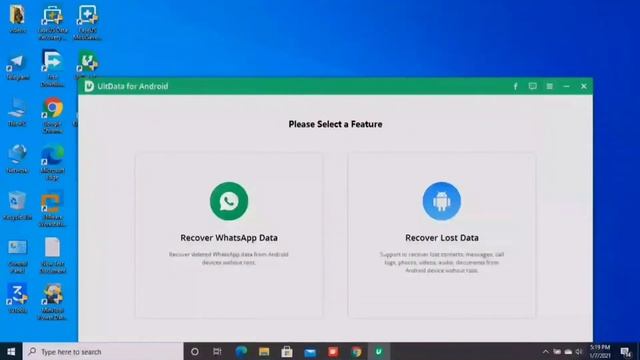Open the notification center icon
Screen dimensions: 640x360
coord(626,351)
